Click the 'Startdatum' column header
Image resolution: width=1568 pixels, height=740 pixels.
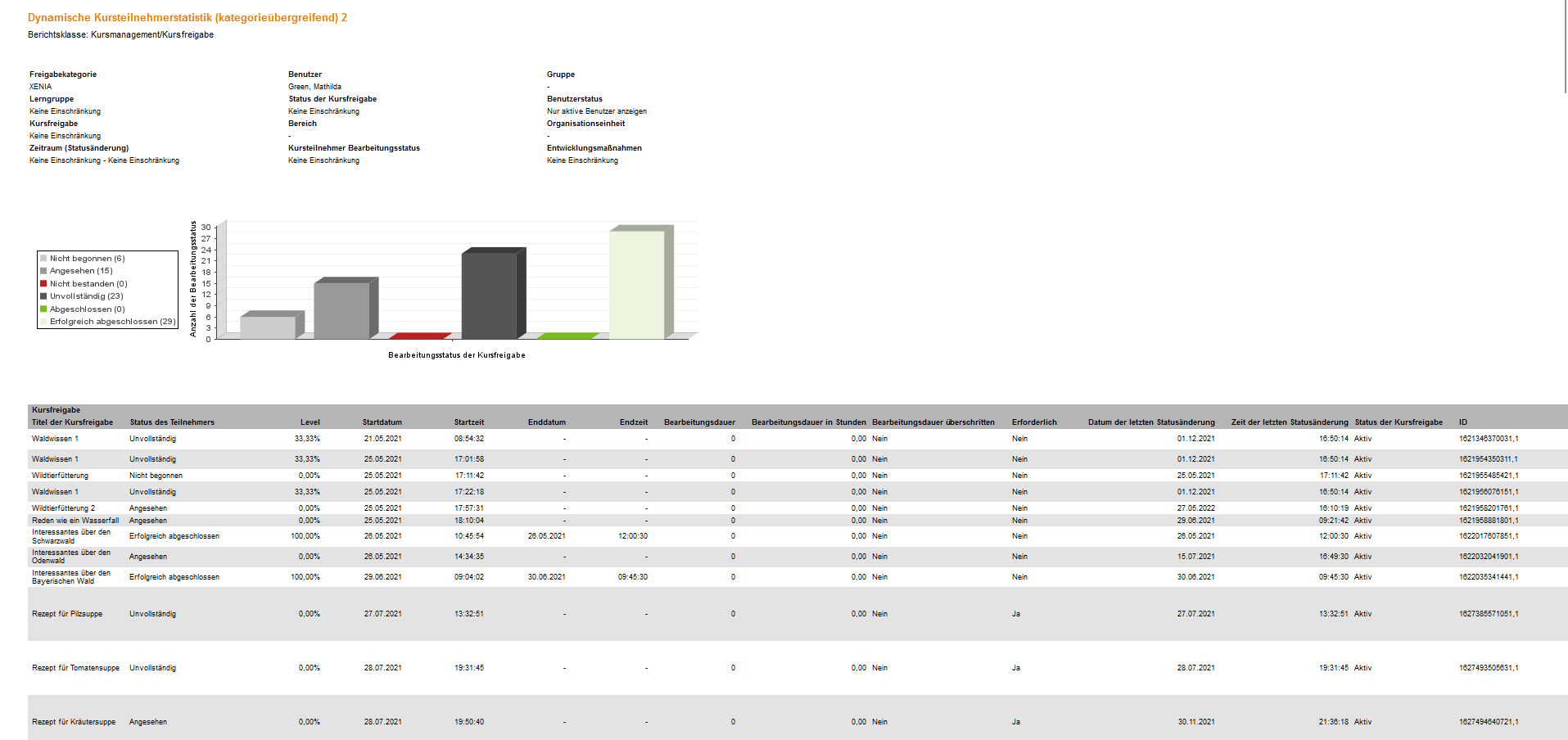coord(382,422)
